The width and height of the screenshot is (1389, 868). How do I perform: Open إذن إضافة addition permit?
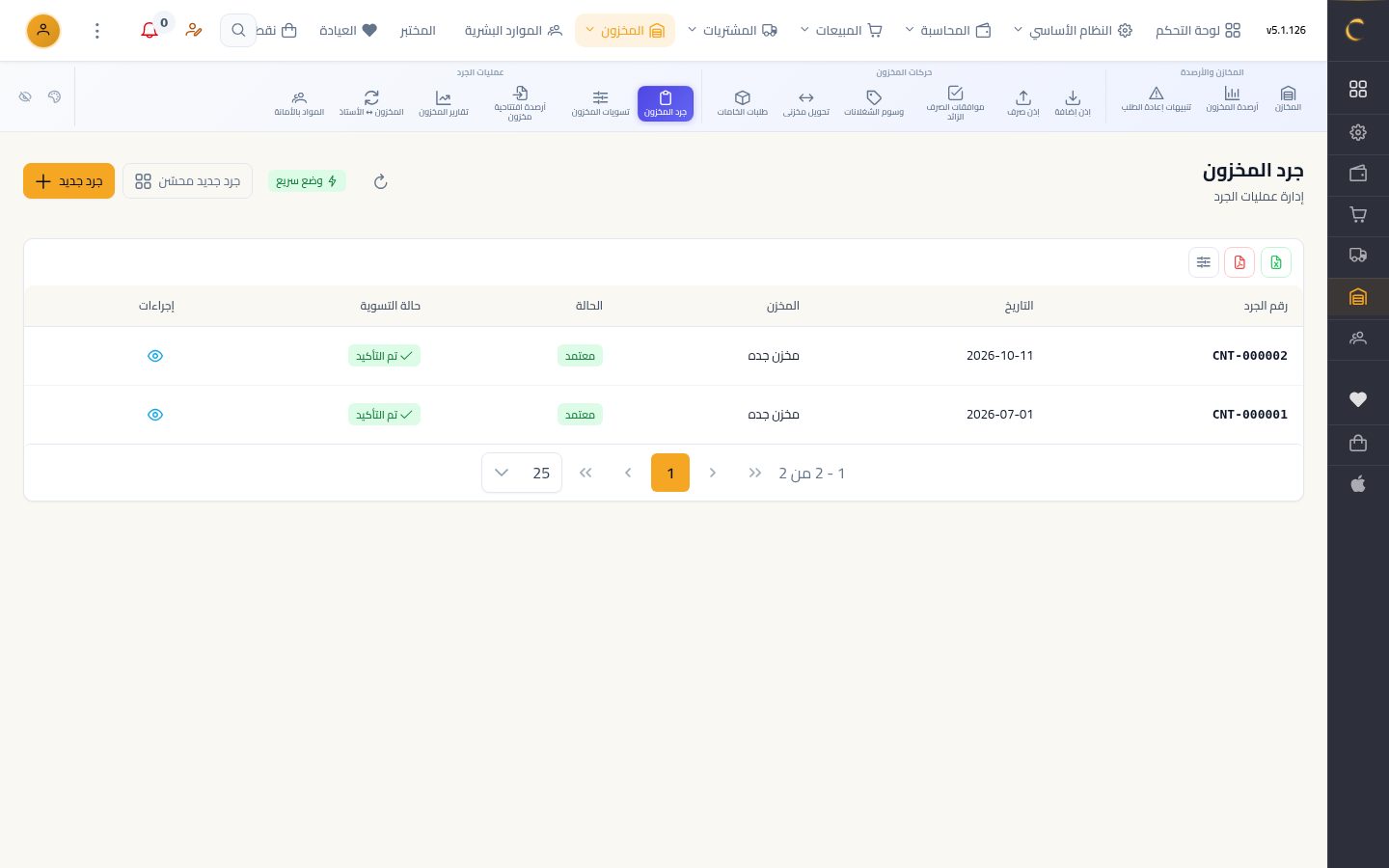pyautogui.click(x=1073, y=102)
